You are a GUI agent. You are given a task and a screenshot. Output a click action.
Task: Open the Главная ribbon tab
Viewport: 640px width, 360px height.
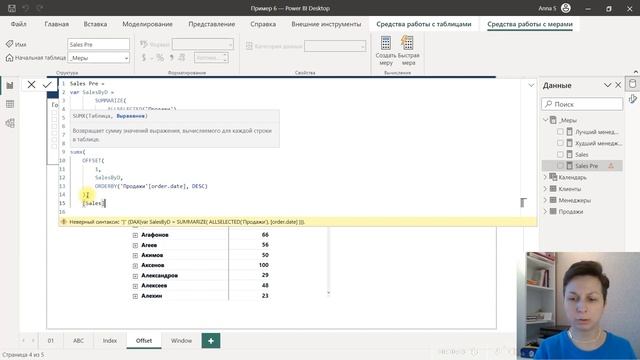56,24
